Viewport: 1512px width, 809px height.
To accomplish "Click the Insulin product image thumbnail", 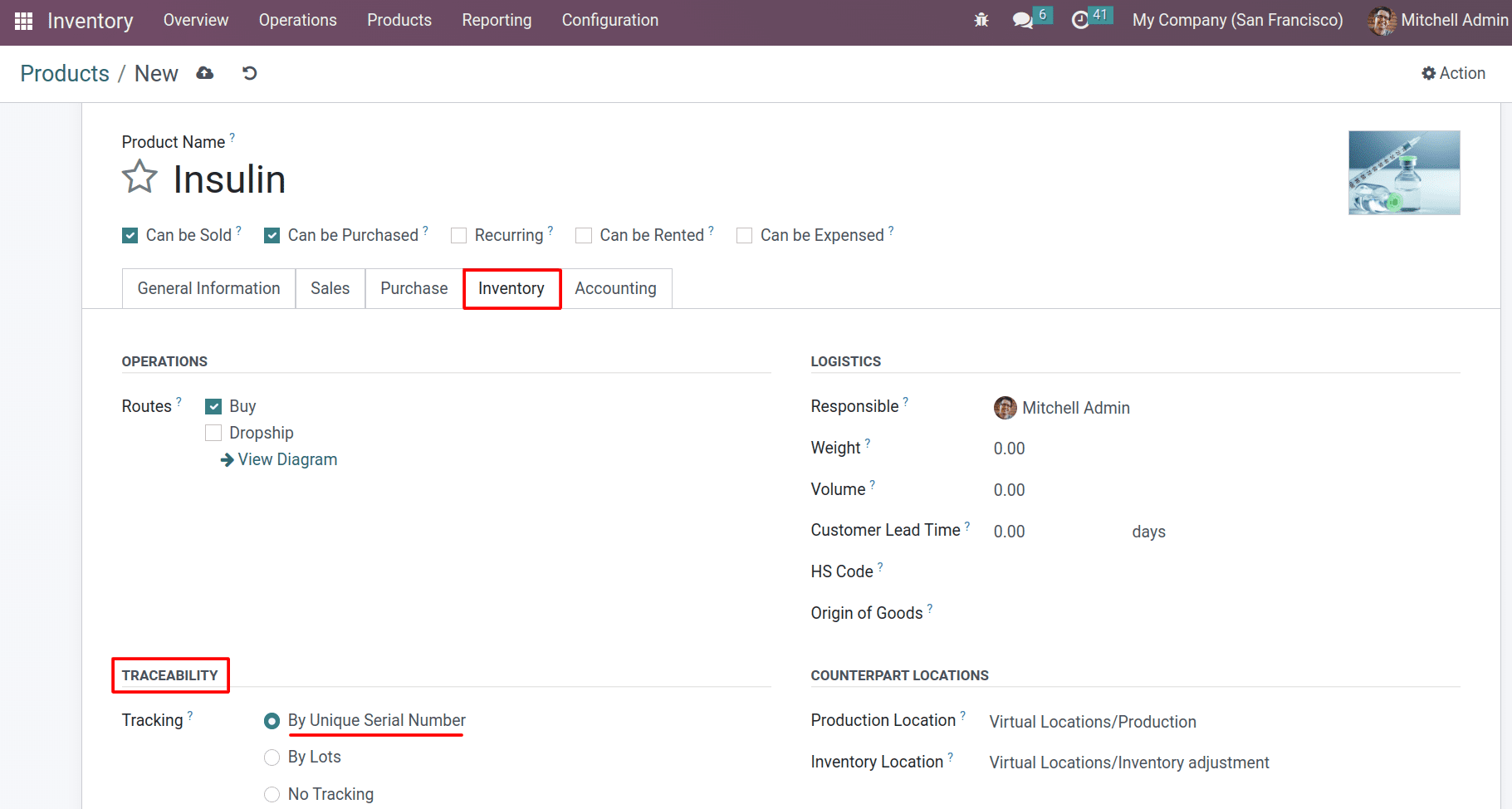I will tap(1403, 173).
